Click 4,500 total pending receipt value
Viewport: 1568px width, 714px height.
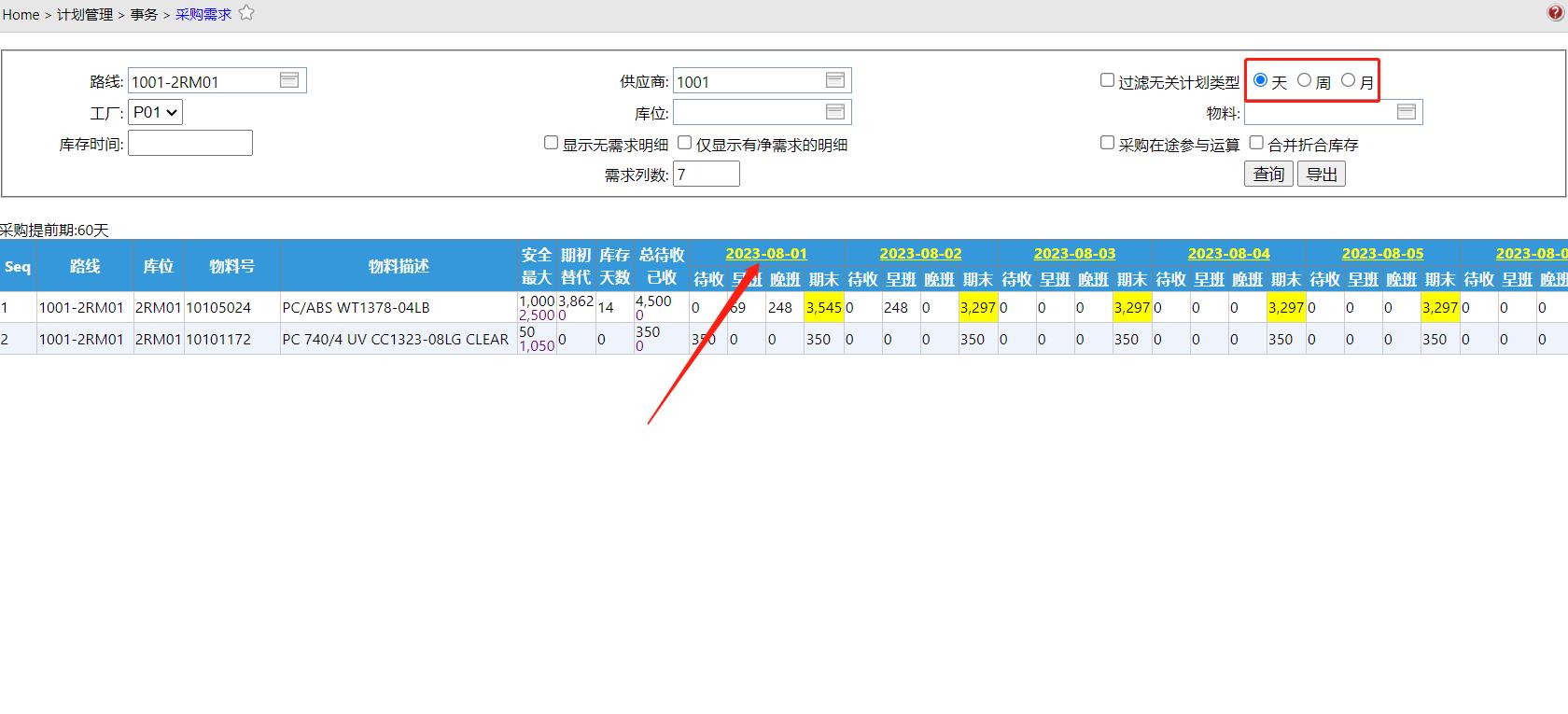[x=653, y=301]
